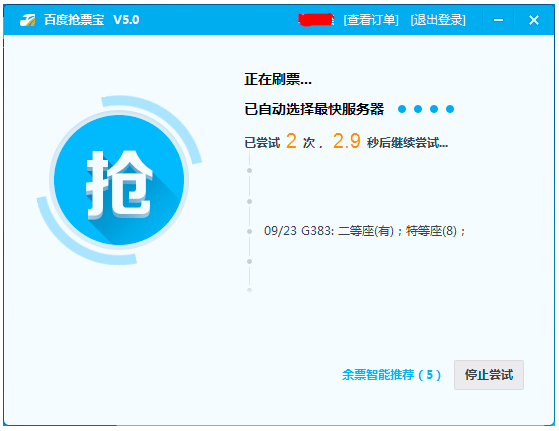Open 余票智能推荐 (5) suggestions
559x431 pixels.
click(x=391, y=375)
